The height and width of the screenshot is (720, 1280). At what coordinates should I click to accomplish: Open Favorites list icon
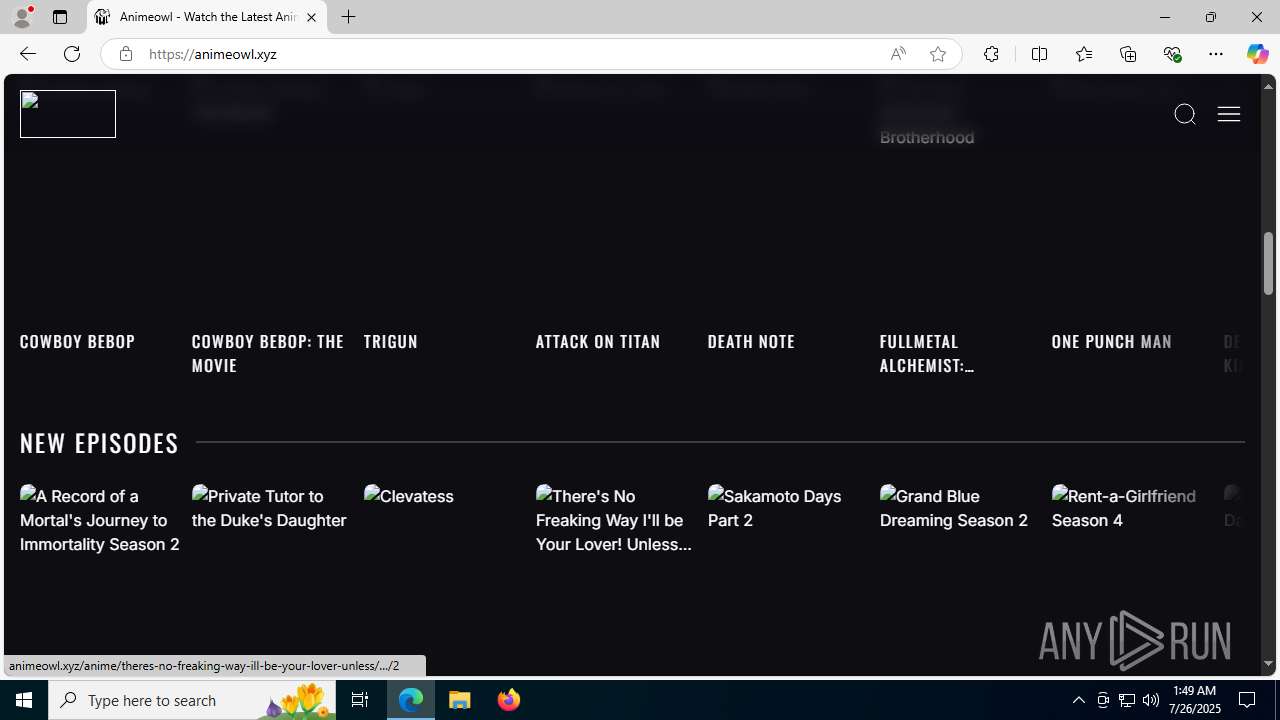click(x=1084, y=54)
